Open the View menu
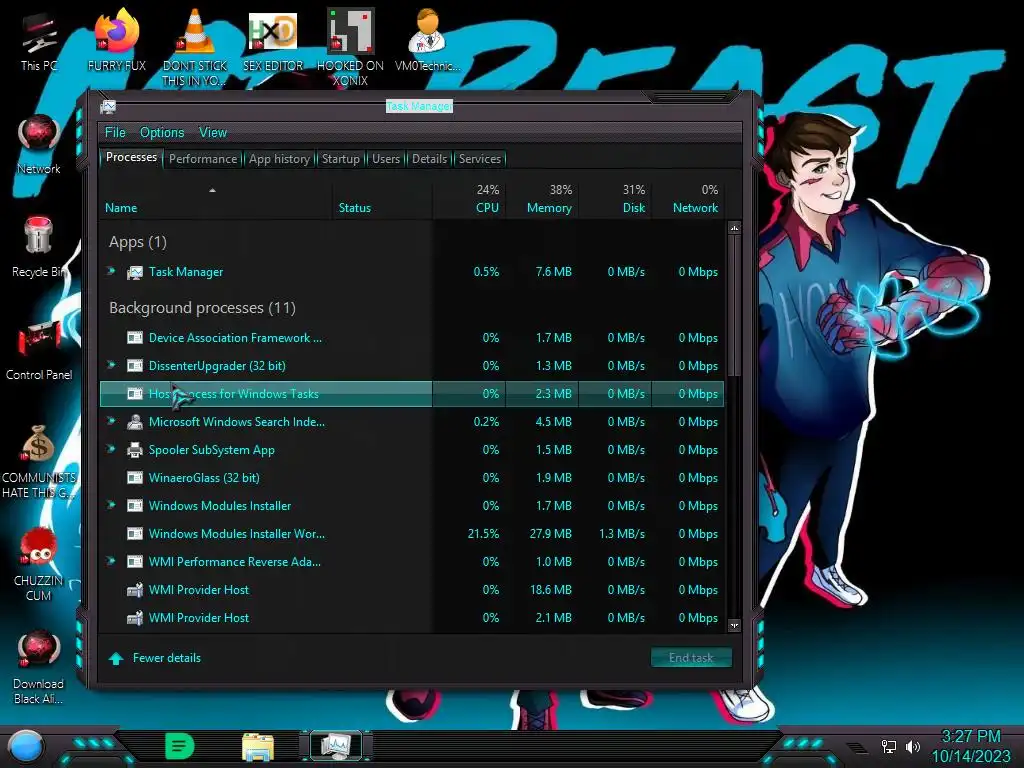Image resolution: width=1024 pixels, height=768 pixels. 213,133
